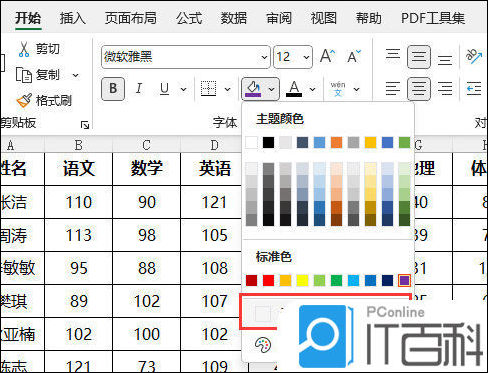The height and width of the screenshot is (373, 488).
Task: Toggle Italic formatting
Action: [139, 89]
